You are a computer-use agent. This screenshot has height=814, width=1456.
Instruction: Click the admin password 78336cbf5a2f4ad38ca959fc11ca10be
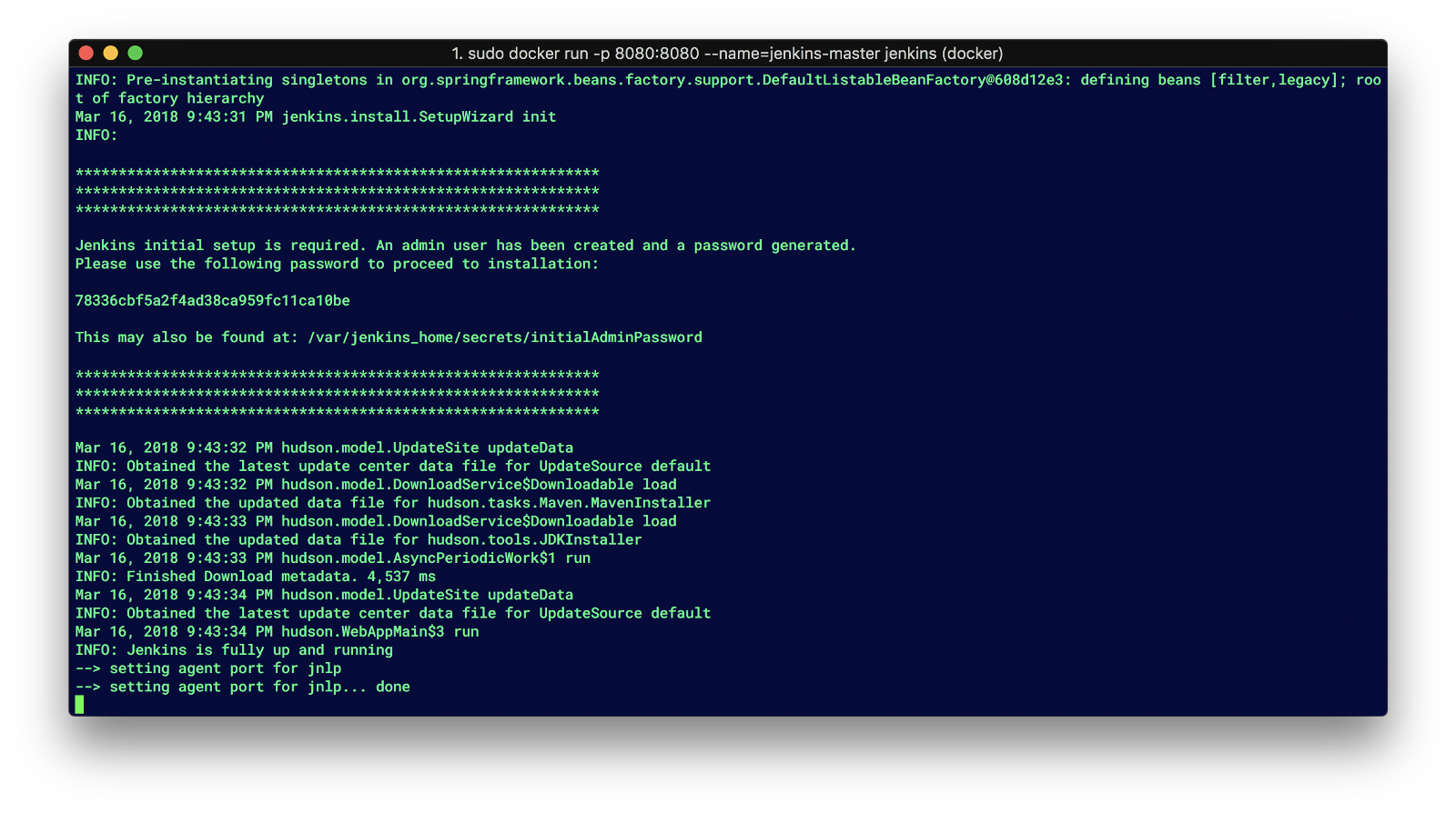pos(212,300)
